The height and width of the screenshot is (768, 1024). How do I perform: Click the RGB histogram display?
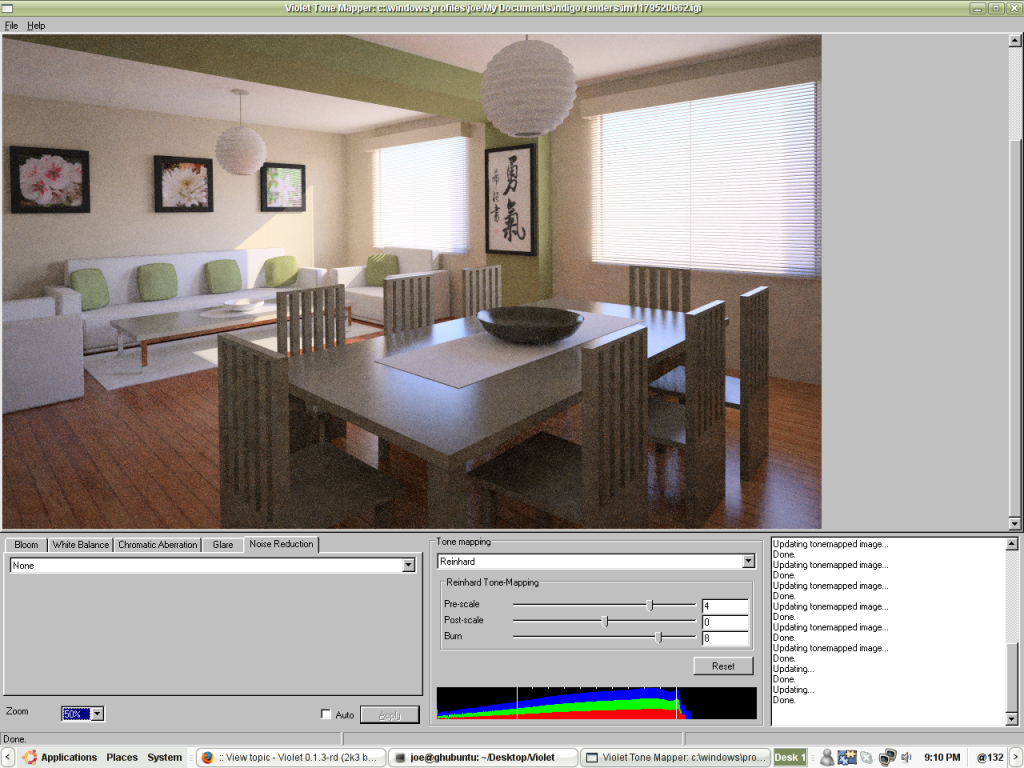596,703
